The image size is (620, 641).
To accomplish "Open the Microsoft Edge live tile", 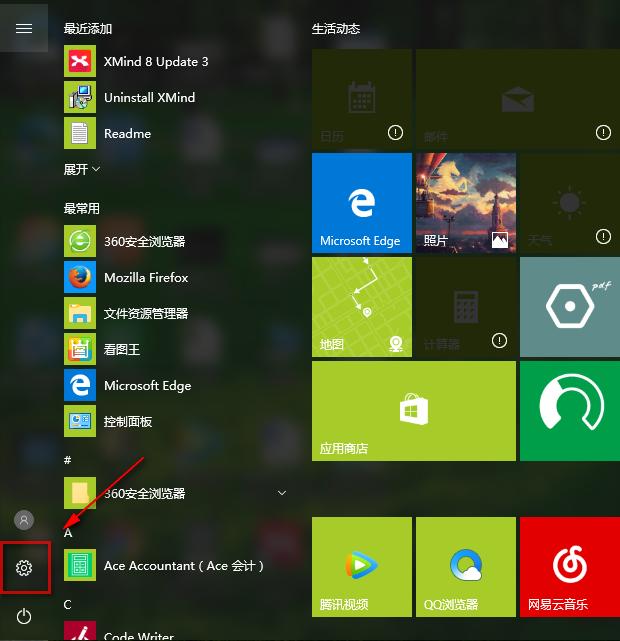I will 361,203.
